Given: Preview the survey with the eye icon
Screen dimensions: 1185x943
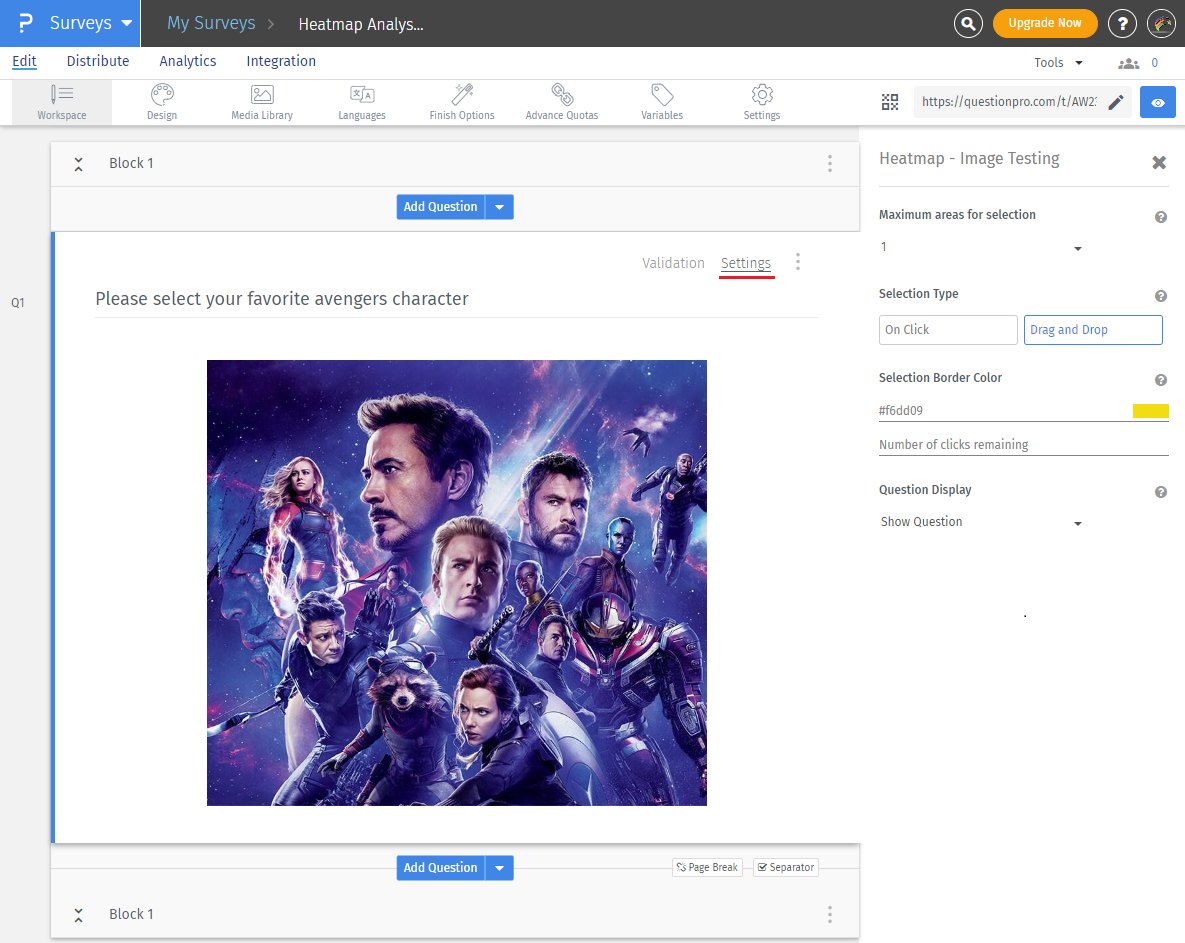Looking at the screenshot, I should (x=1157, y=101).
